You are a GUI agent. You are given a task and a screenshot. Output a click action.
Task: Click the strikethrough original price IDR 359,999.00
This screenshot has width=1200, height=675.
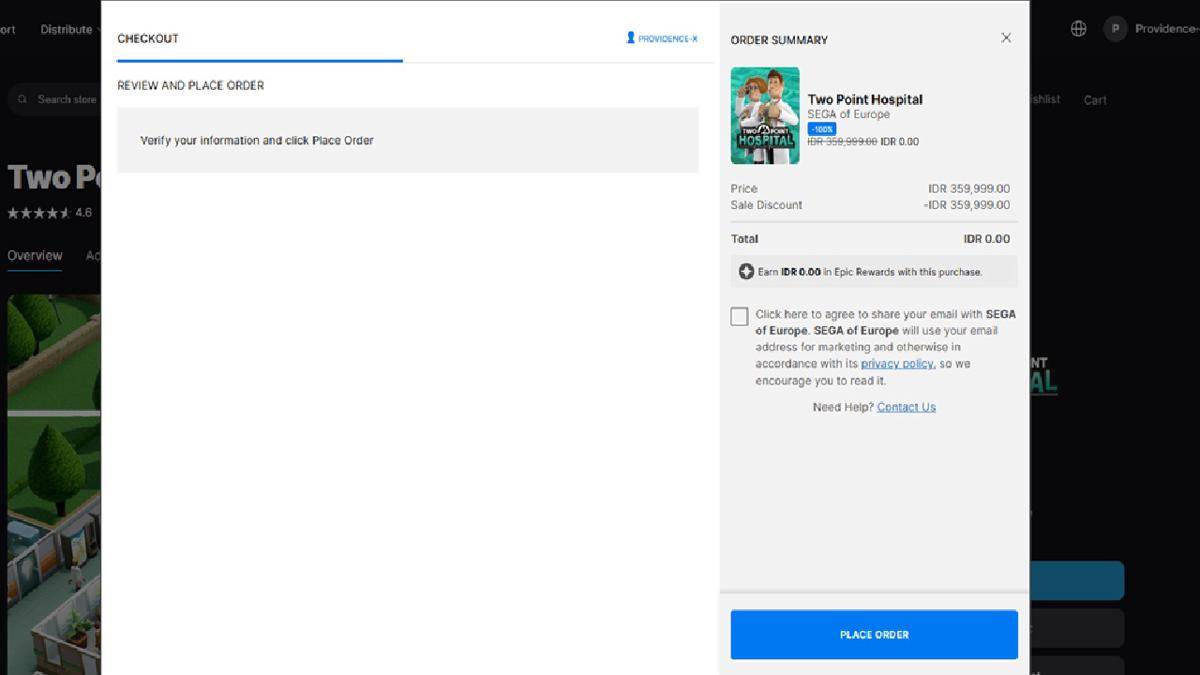pyautogui.click(x=842, y=142)
